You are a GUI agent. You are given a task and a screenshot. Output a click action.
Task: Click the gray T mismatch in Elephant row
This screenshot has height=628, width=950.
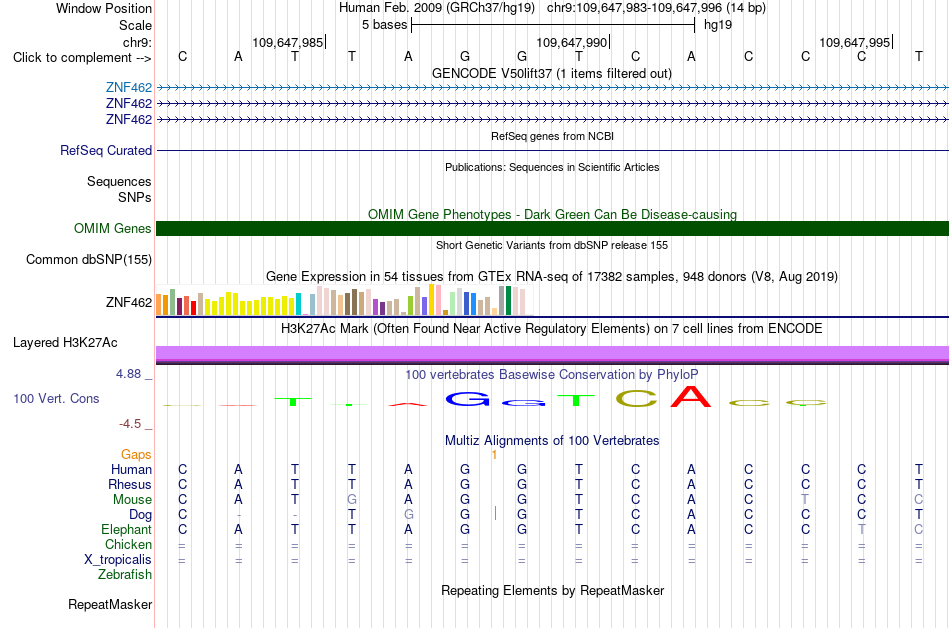click(862, 529)
